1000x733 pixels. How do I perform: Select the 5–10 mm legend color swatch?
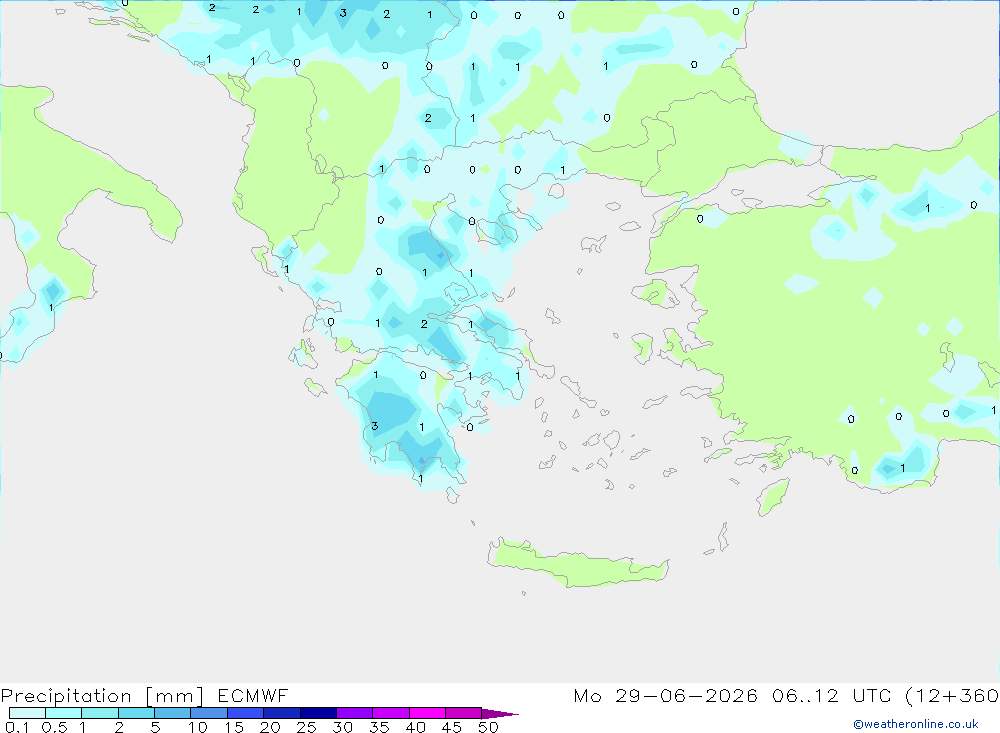(x=172, y=713)
